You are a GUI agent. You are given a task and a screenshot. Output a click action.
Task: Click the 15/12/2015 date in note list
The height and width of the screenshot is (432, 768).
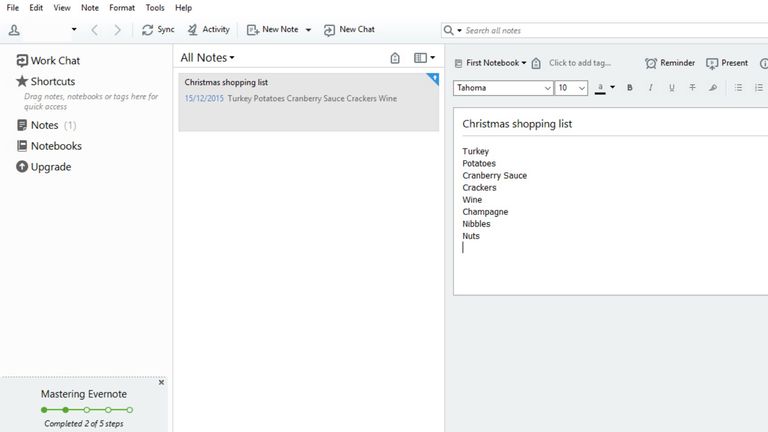pyautogui.click(x=204, y=98)
